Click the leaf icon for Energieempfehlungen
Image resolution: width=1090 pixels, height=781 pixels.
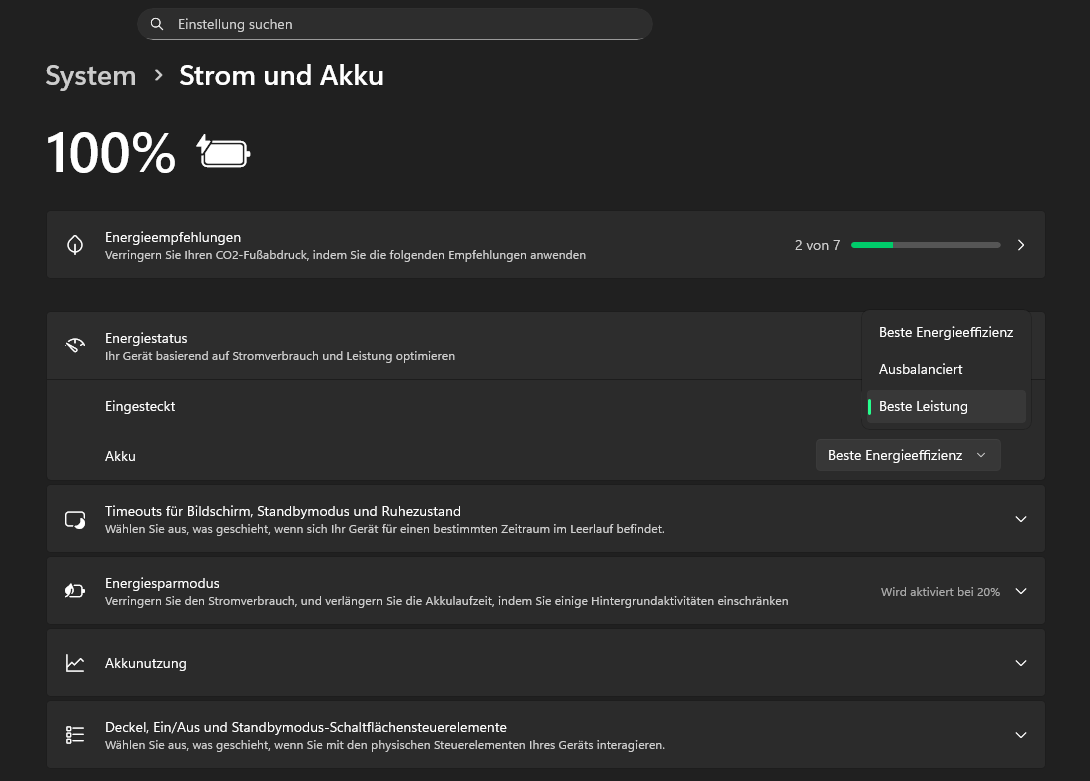point(75,245)
